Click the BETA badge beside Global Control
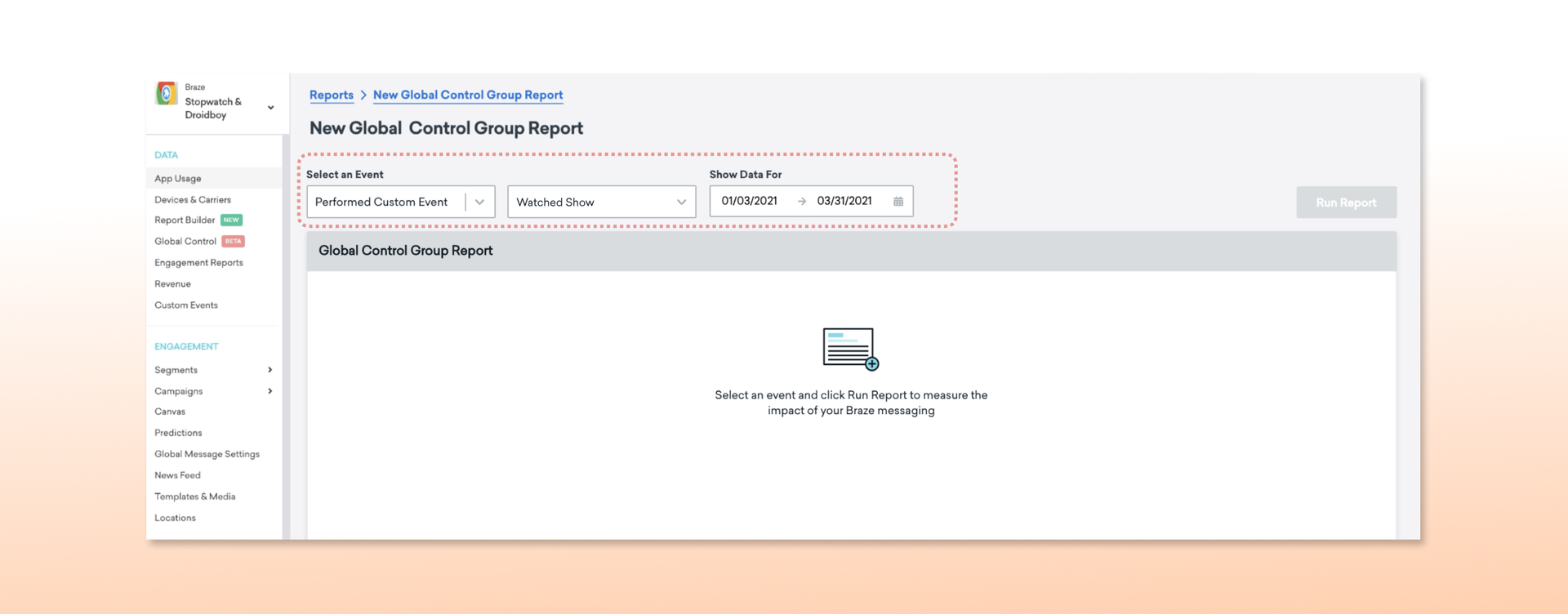 click(x=234, y=242)
